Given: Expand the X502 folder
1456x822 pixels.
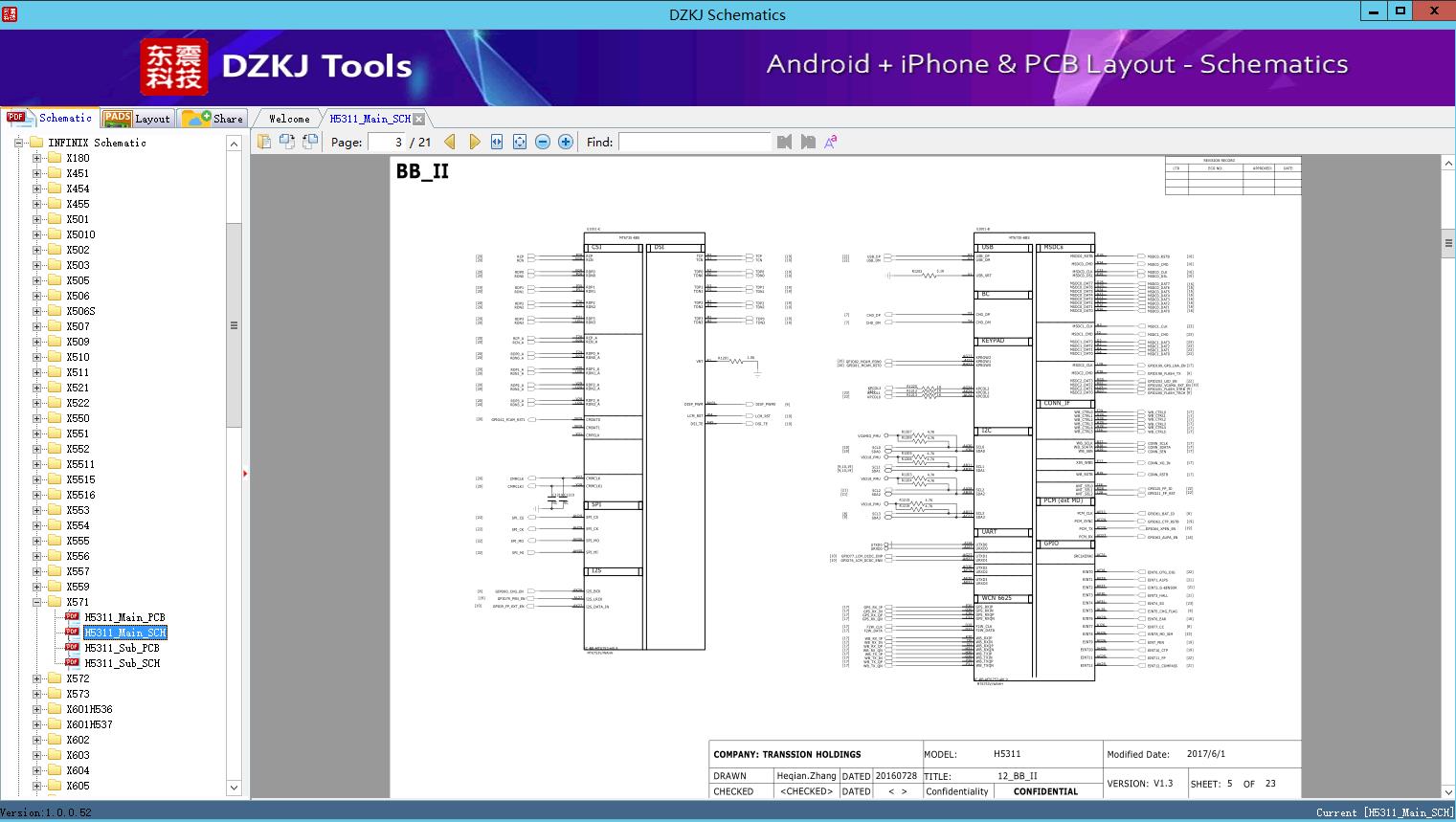Looking at the screenshot, I should (x=36, y=250).
